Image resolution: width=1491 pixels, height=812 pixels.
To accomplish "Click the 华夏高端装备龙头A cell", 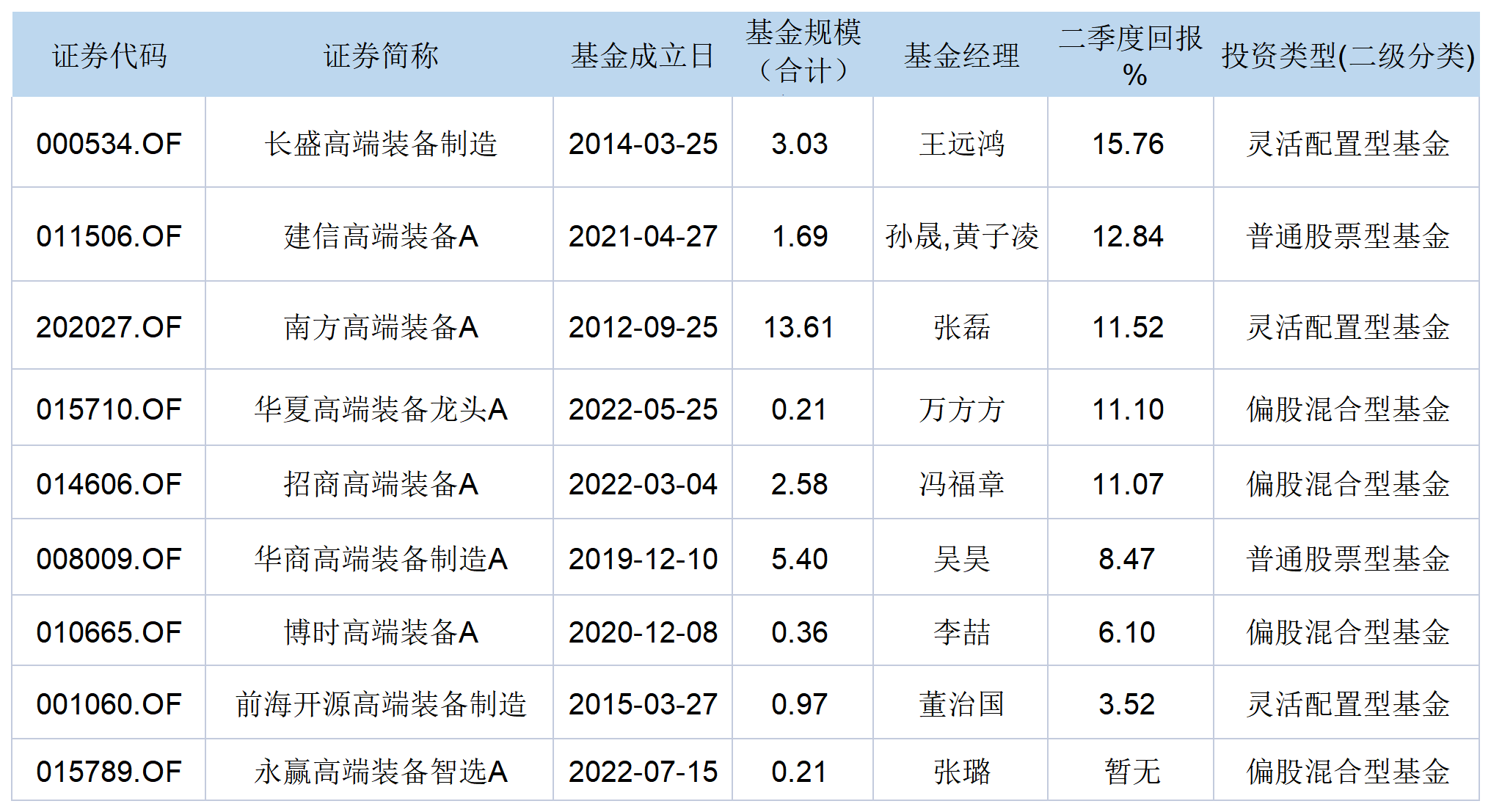I will (x=380, y=409).
